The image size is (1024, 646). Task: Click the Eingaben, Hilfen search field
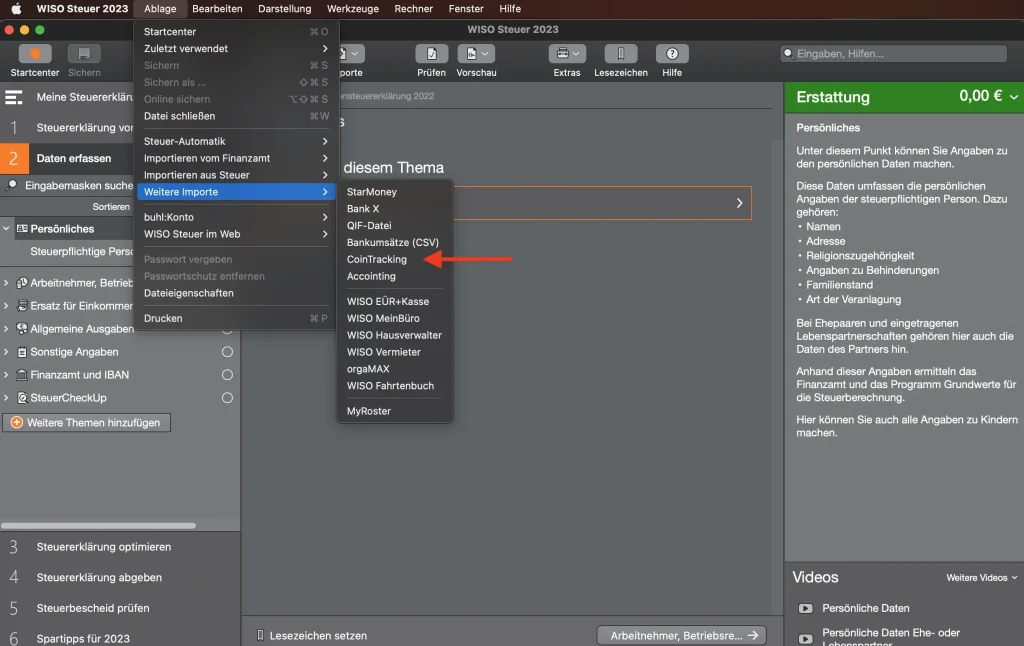[x=900, y=54]
